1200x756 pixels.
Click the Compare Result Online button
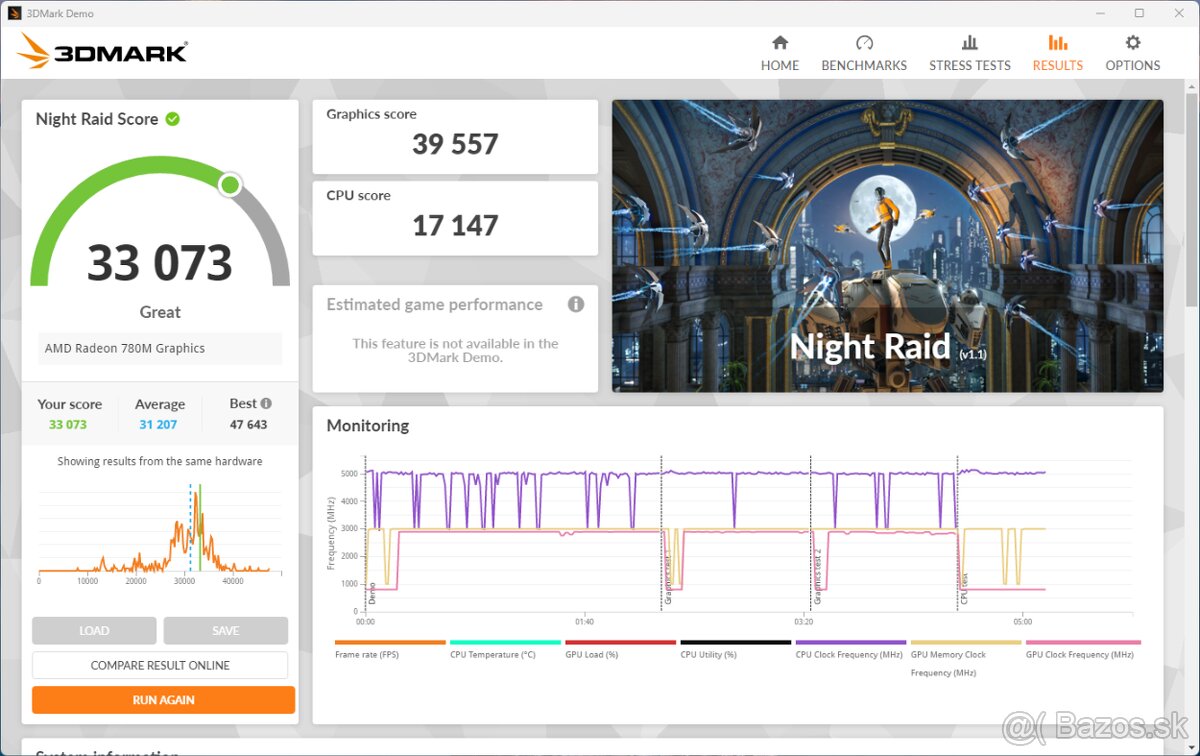coord(160,665)
